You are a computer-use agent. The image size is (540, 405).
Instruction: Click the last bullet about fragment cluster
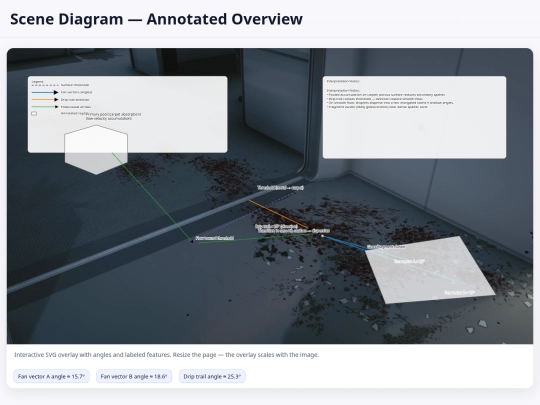377,107
